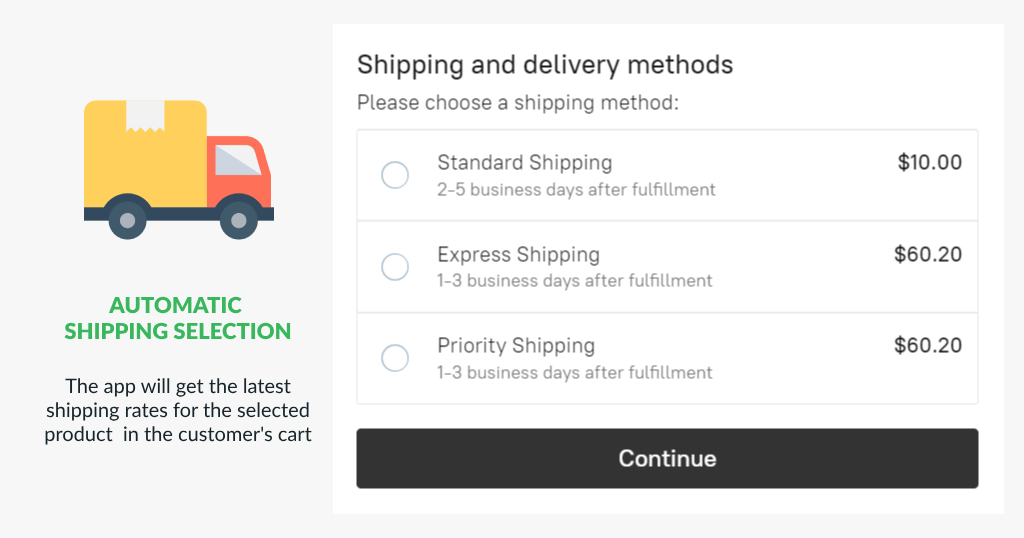Click the latest shipping rates description paragraph
This screenshot has width=1024, height=538.
point(177,410)
